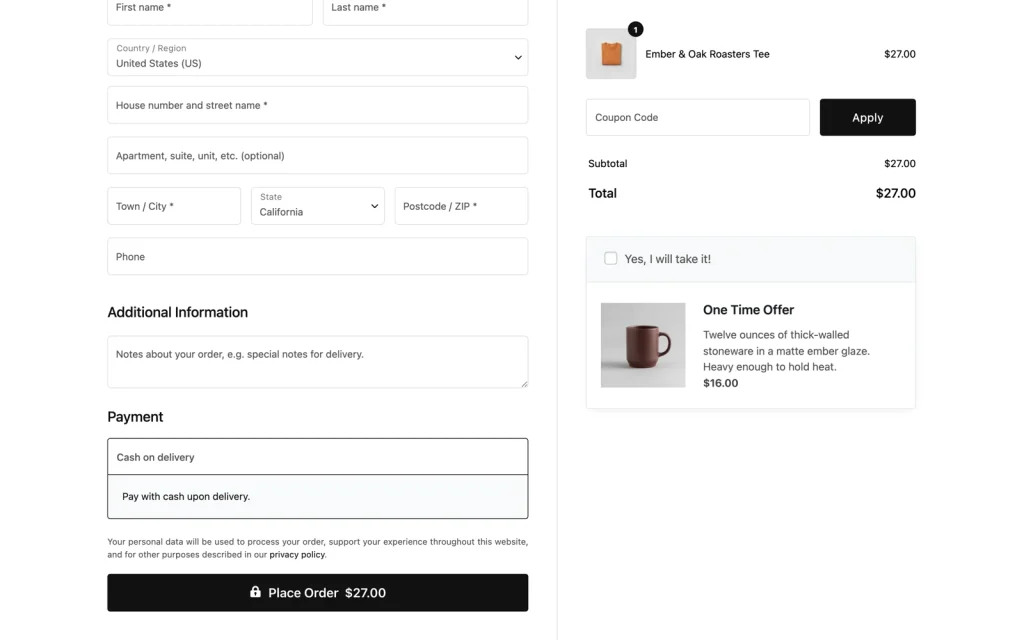Click the Additional Information heading

(x=178, y=312)
